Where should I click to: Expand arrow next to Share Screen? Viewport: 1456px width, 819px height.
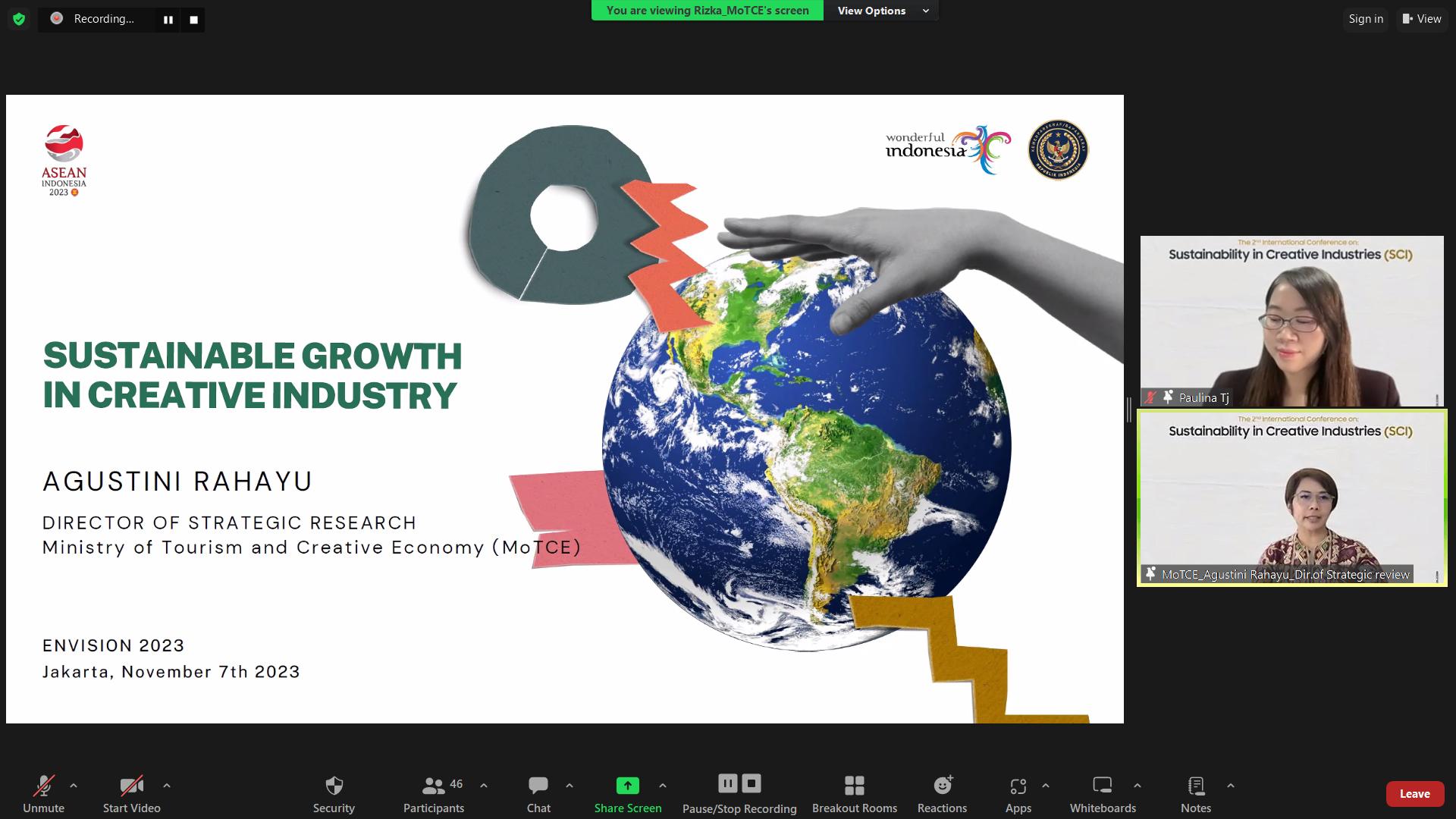662,786
